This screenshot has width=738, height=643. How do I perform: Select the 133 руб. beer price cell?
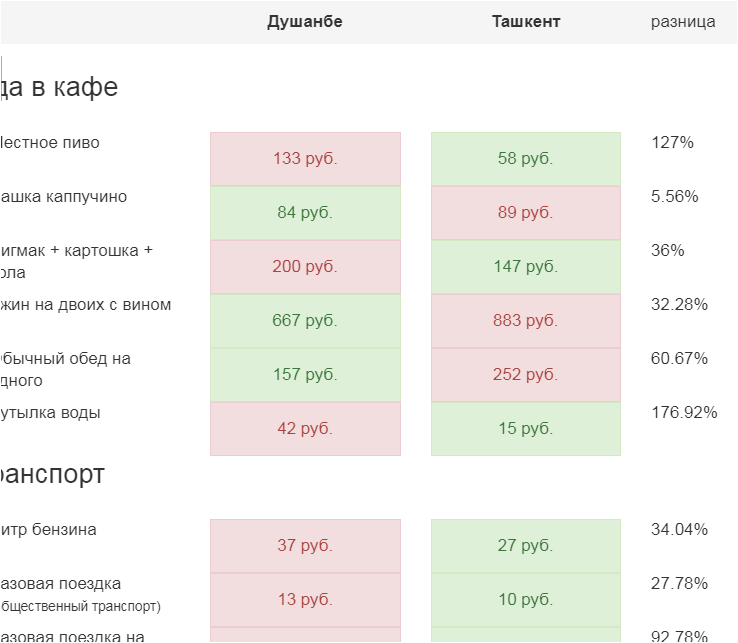(305, 159)
